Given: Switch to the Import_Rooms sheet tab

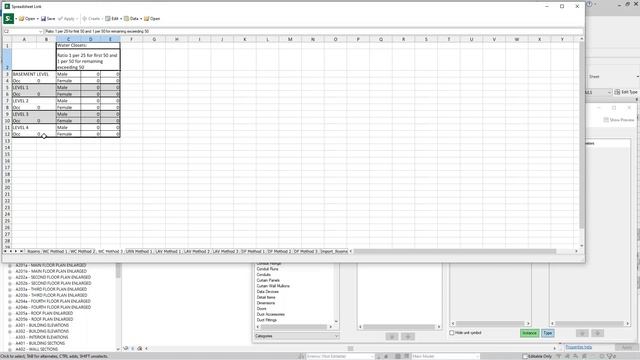Looking at the screenshot, I should (334, 251).
